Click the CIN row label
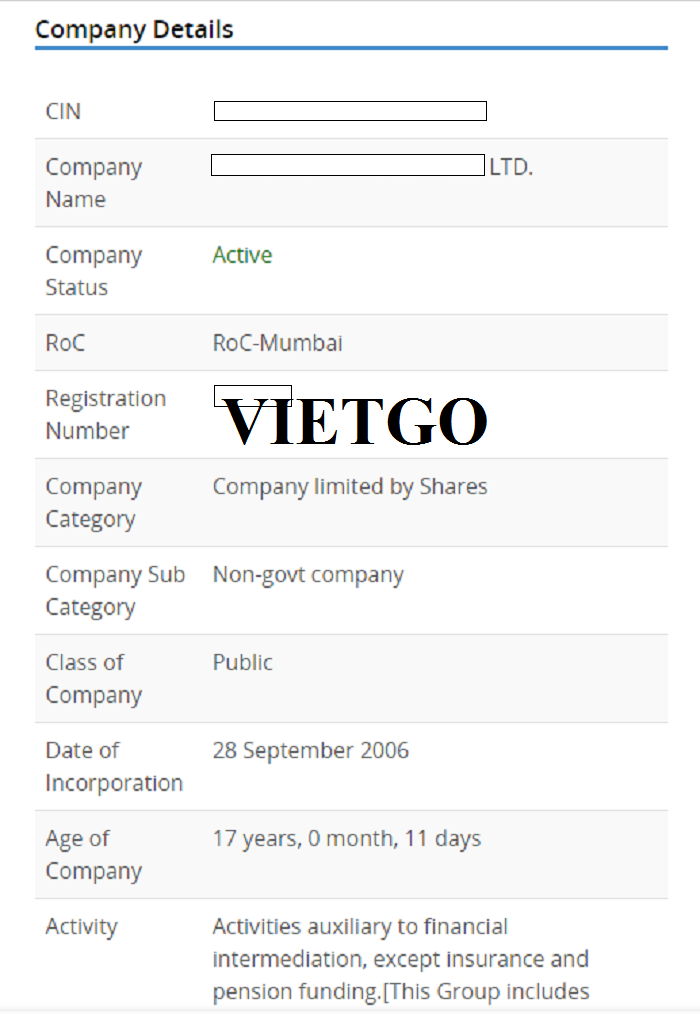700x1014 pixels. [63, 111]
